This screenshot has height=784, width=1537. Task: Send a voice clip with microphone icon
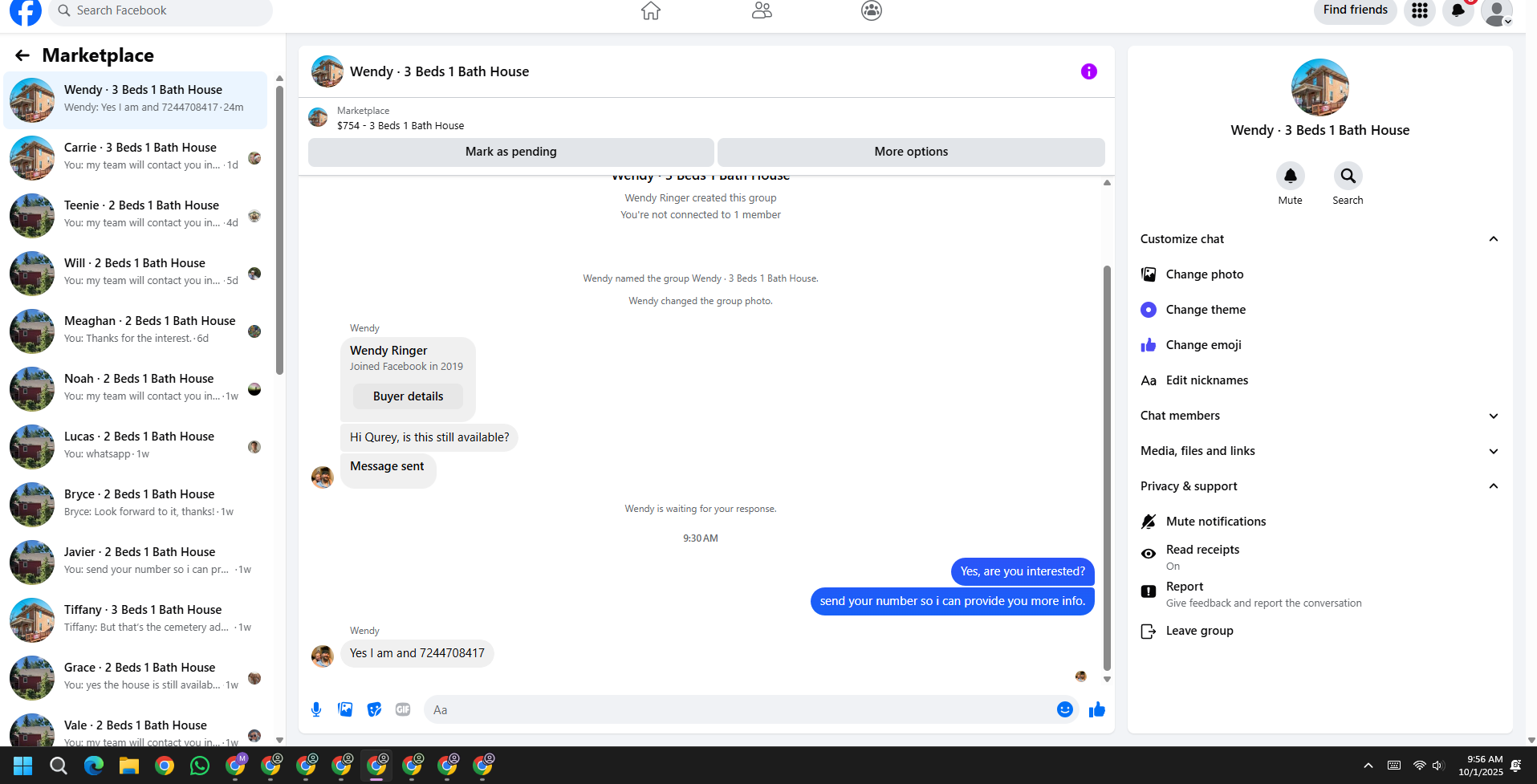coord(316,709)
